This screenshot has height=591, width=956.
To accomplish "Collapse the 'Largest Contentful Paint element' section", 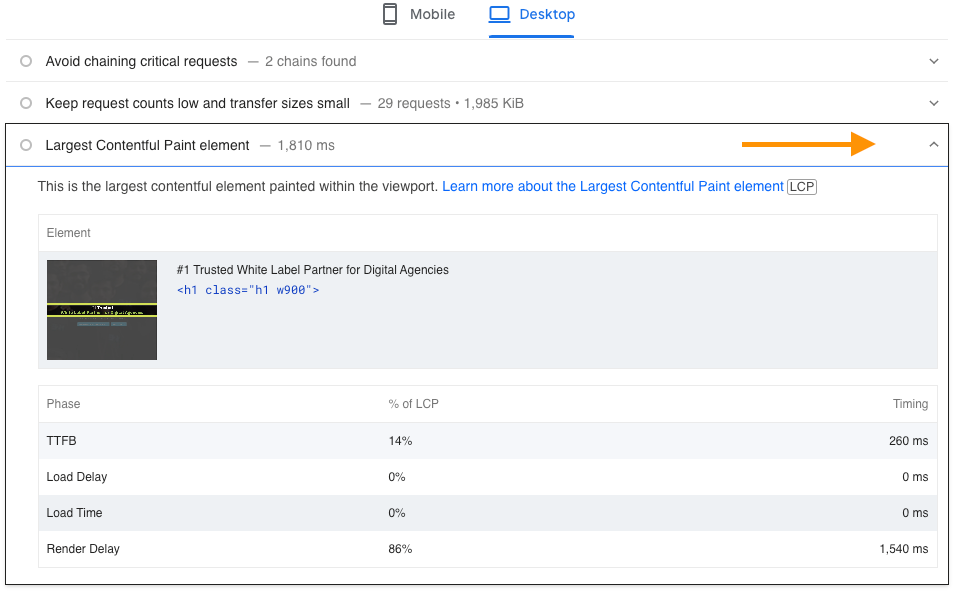I will 933,145.
